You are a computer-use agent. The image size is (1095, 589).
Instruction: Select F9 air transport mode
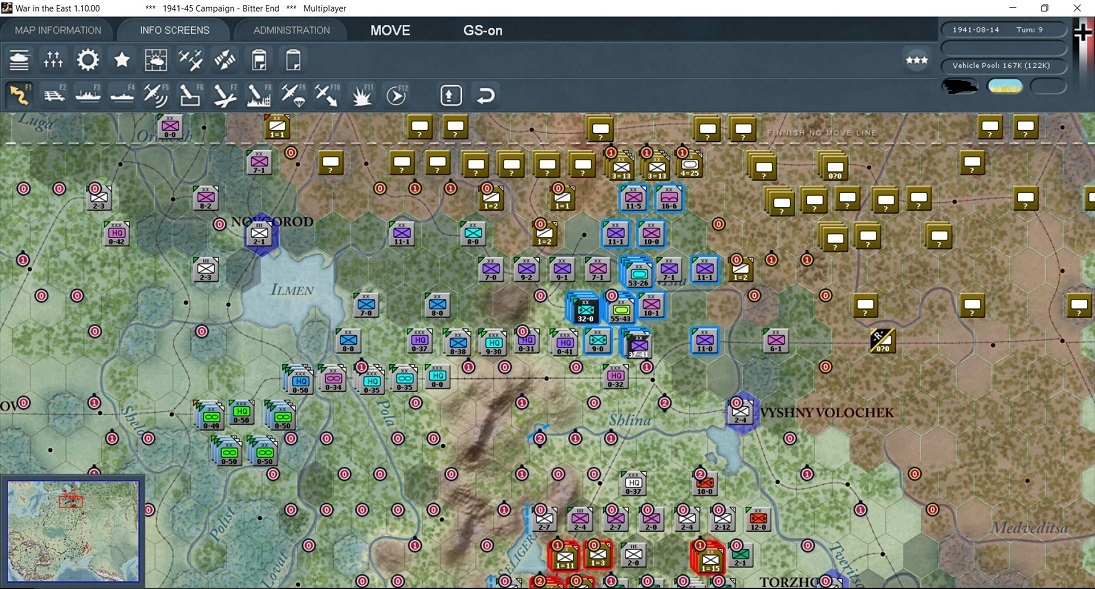(x=293, y=95)
